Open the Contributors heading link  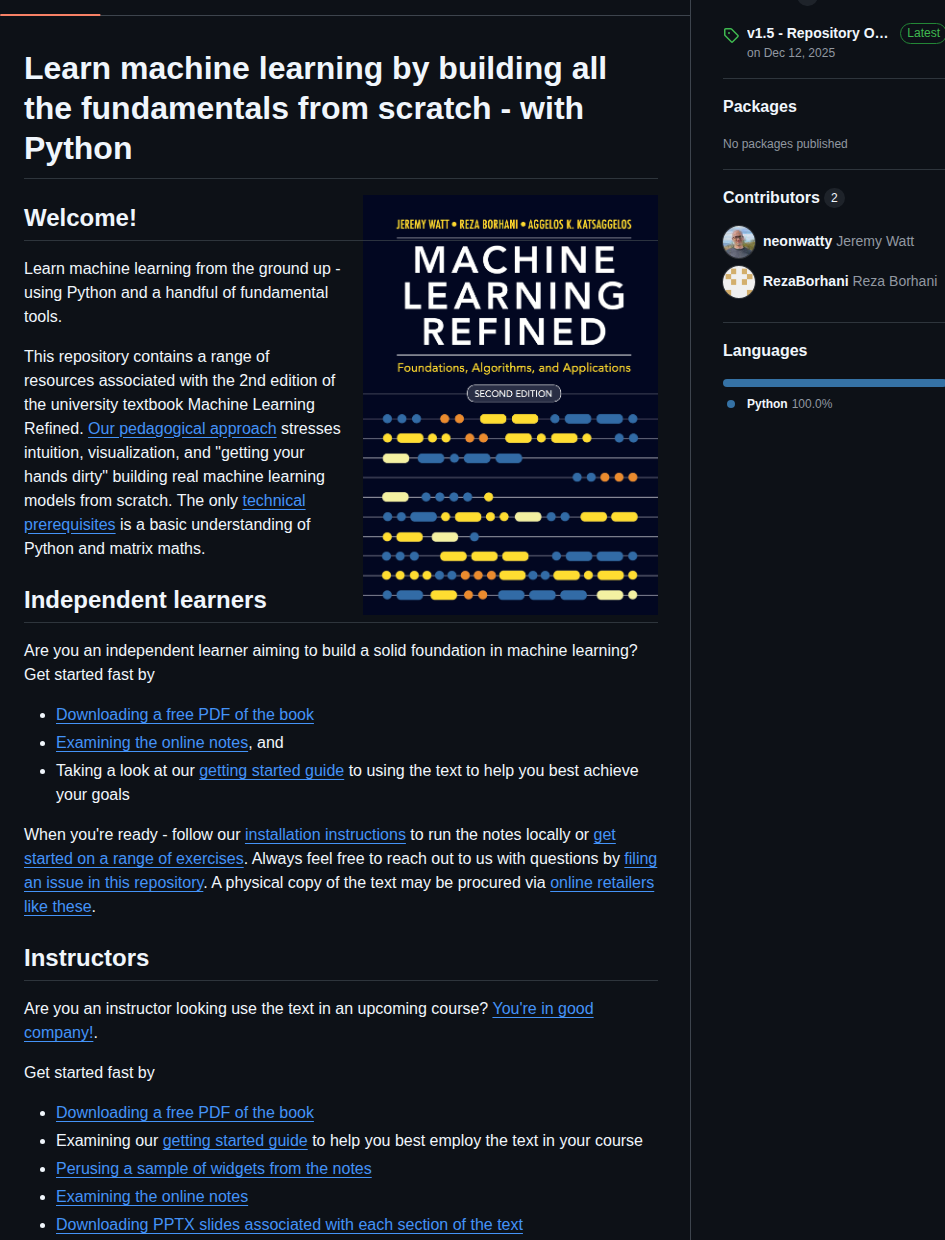coord(771,198)
